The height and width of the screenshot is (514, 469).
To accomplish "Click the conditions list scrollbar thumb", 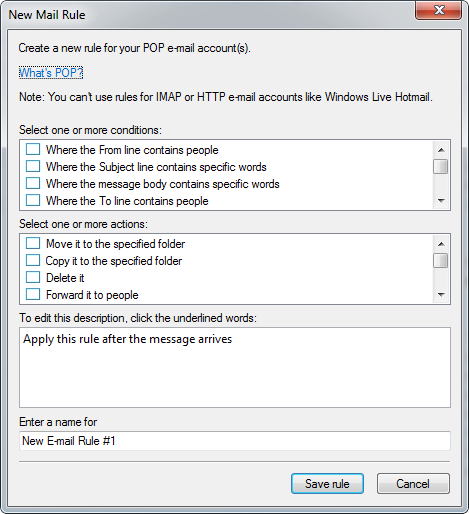I will pyautogui.click(x=441, y=167).
